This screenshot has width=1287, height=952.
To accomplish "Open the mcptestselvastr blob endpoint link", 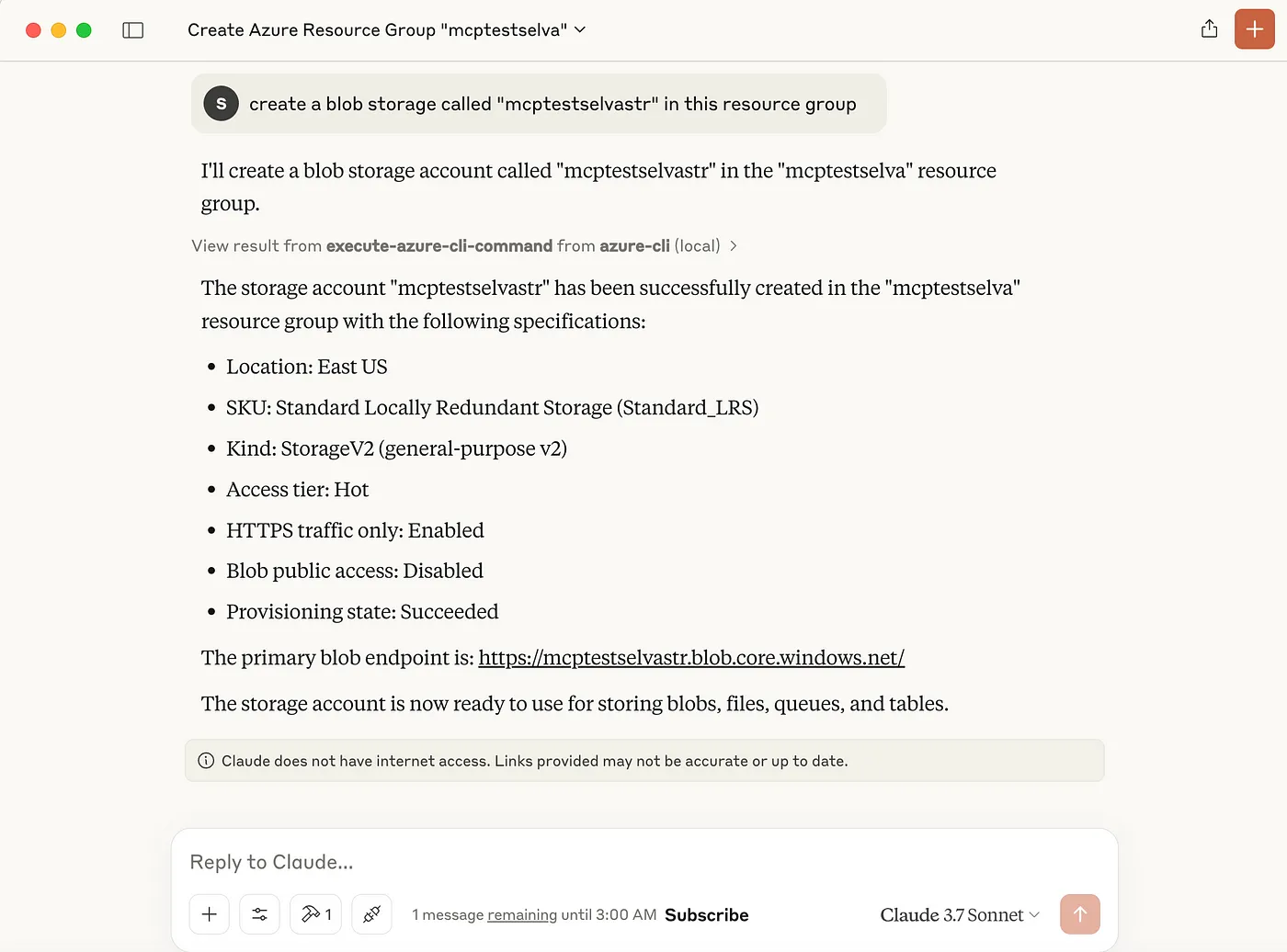I will tap(691, 658).
